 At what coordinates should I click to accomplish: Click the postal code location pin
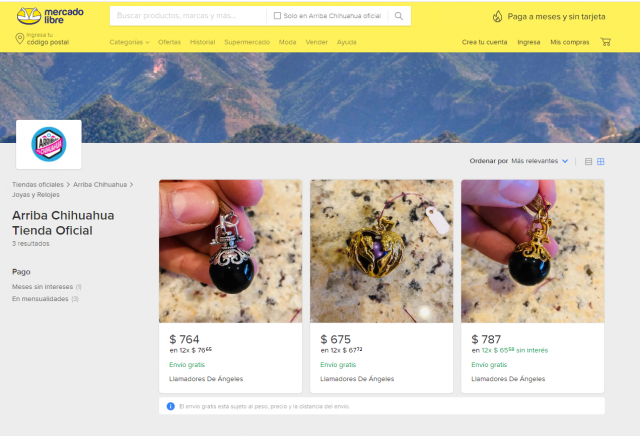coord(20,39)
